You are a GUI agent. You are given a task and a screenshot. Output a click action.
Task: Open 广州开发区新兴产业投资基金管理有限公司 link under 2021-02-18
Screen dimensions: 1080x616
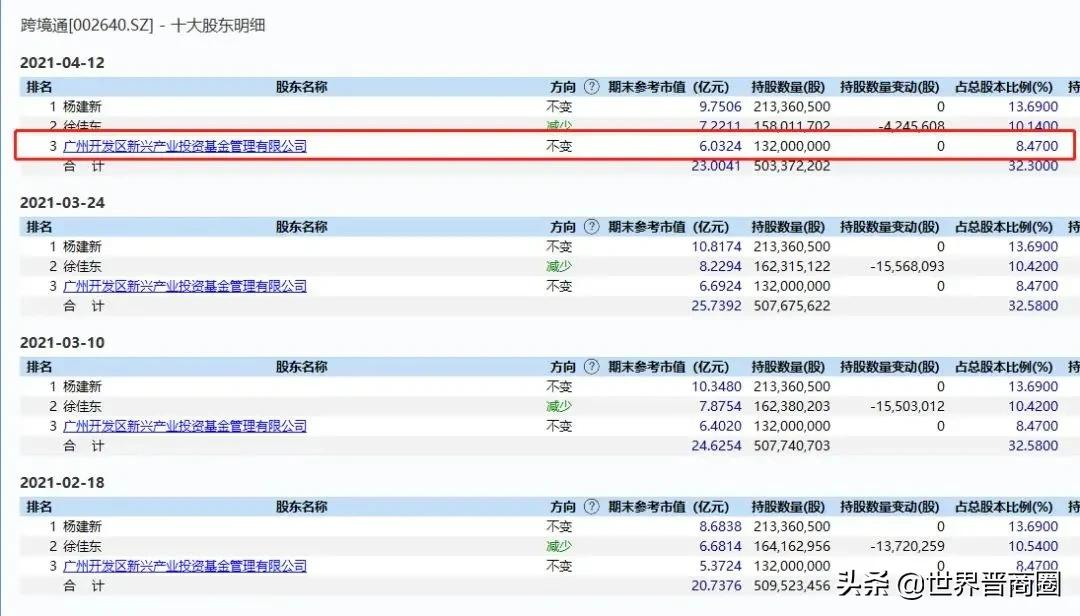coord(185,566)
